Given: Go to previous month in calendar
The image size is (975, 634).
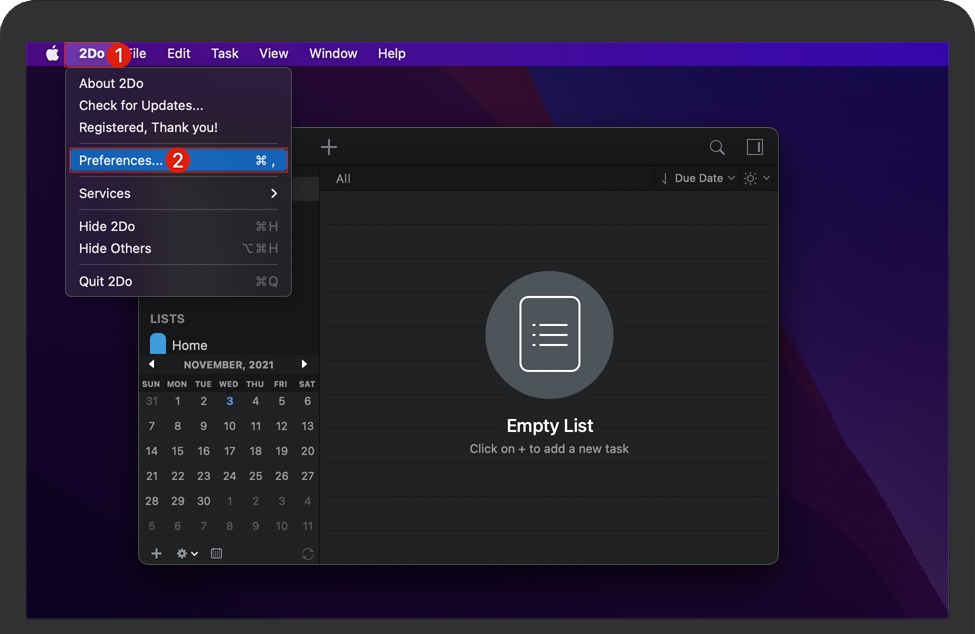Looking at the screenshot, I should (152, 365).
